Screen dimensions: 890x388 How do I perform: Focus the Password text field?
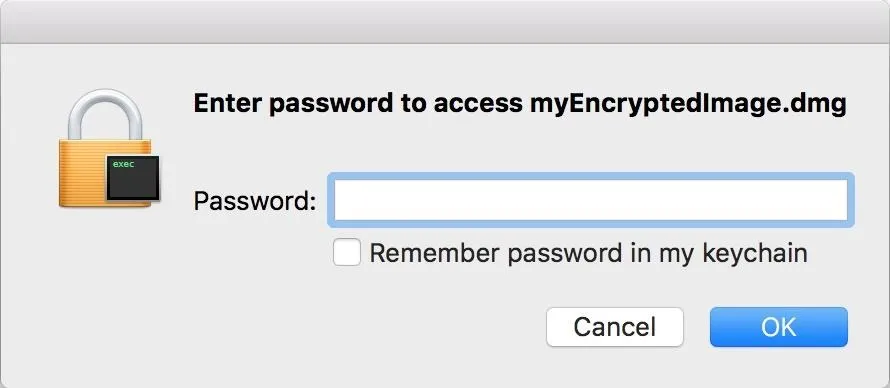pos(590,200)
